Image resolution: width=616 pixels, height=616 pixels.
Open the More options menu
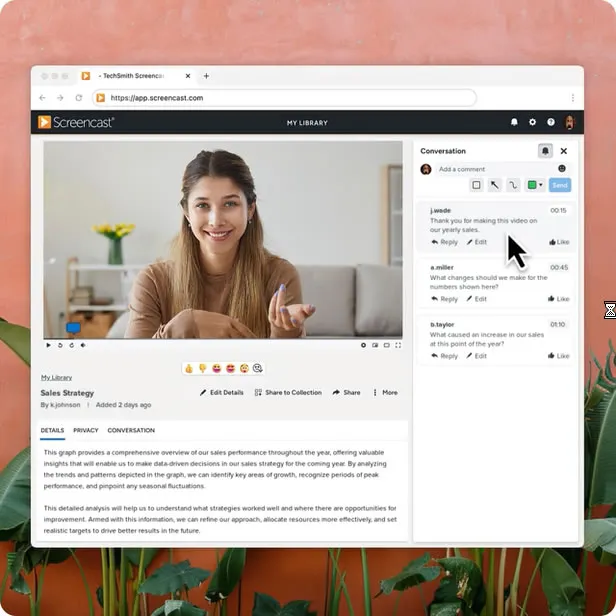pos(385,392)
